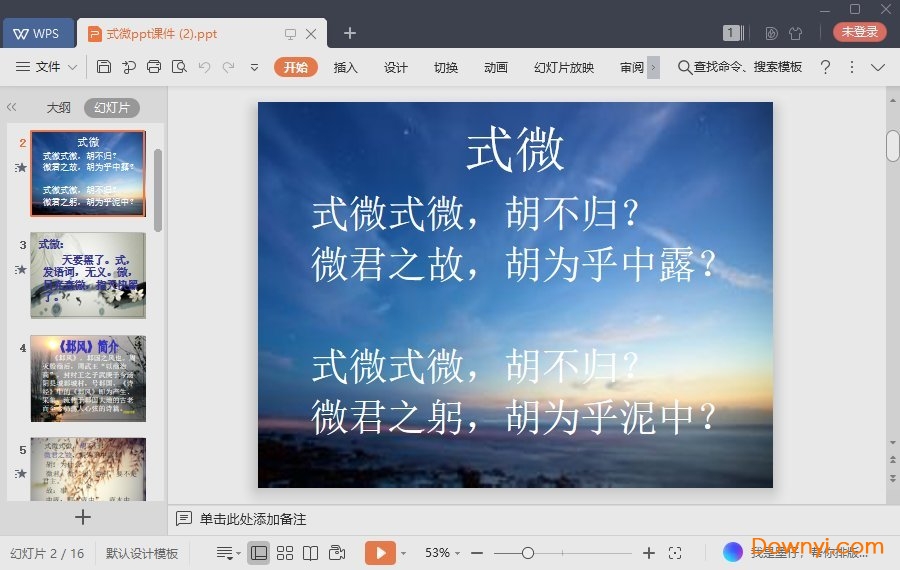This screenshot has width=900, height=570.
Task: Select the 开始 ribbon tab
Action: (296, 67)
